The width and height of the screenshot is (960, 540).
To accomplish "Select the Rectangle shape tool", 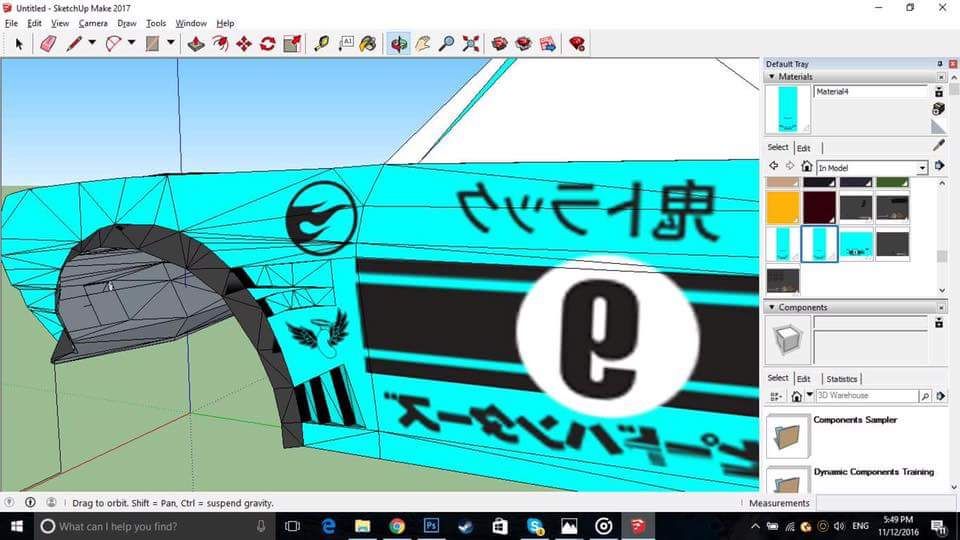I will tap(152, 44).
